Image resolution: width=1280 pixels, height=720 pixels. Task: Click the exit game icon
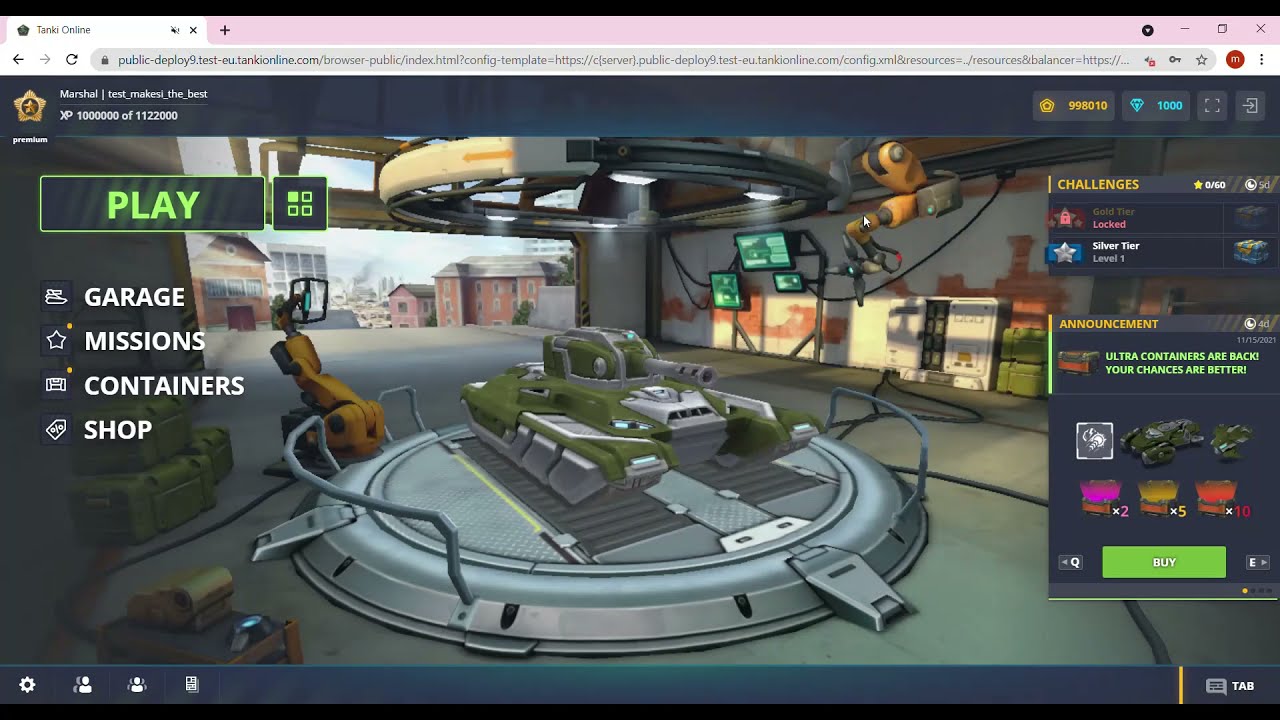[x=1250, y=105]
